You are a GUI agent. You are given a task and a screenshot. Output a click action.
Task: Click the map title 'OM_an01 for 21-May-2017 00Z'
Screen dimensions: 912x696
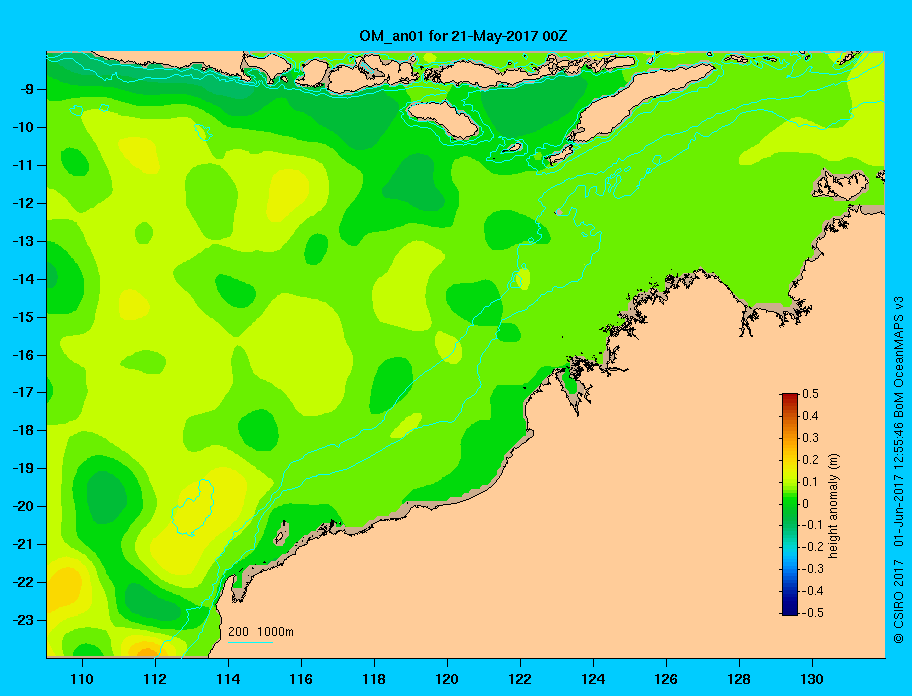[463, 36]
